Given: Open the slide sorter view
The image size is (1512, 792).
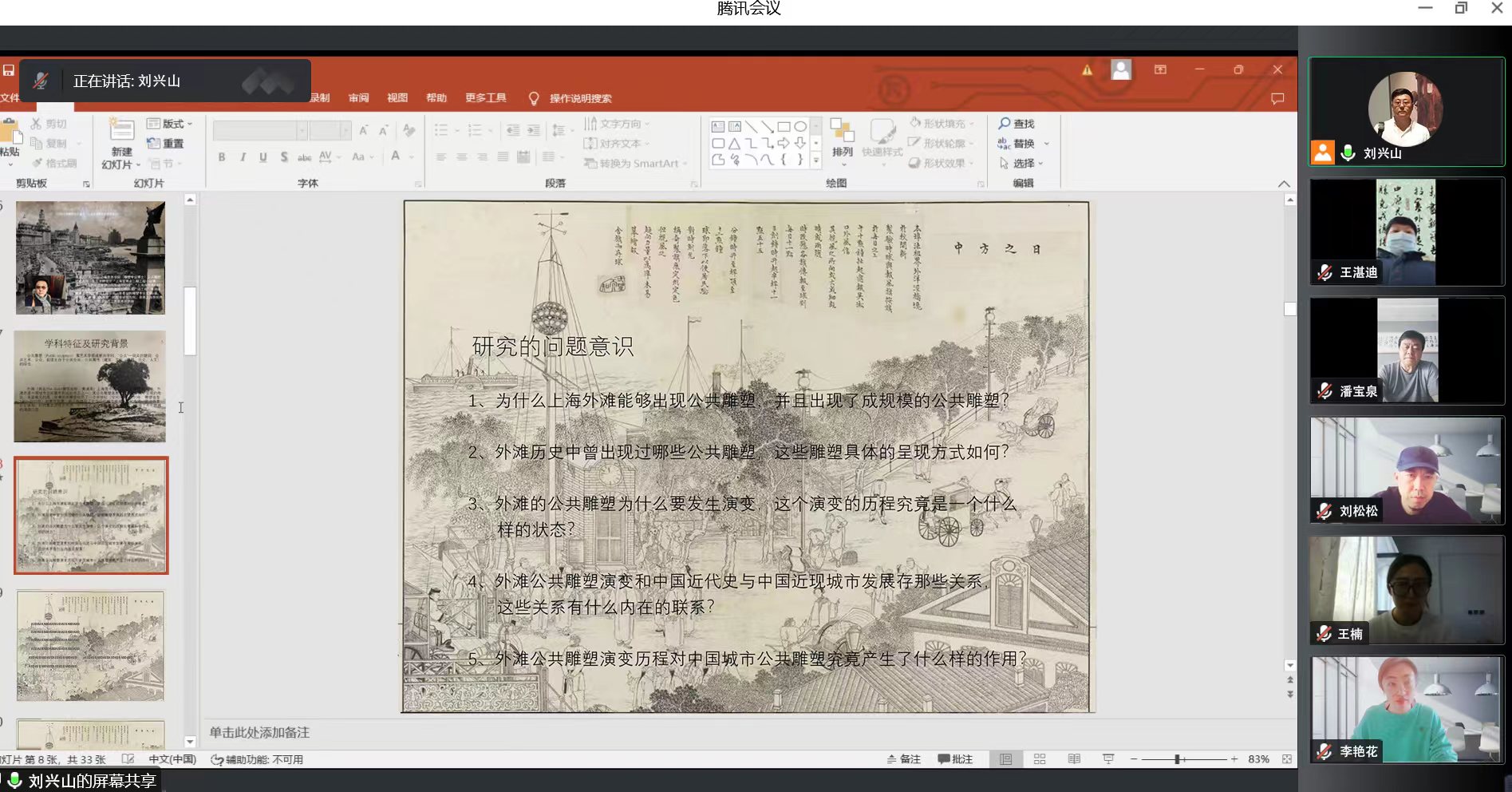Looking at the screenshot, I should 1040,759.
